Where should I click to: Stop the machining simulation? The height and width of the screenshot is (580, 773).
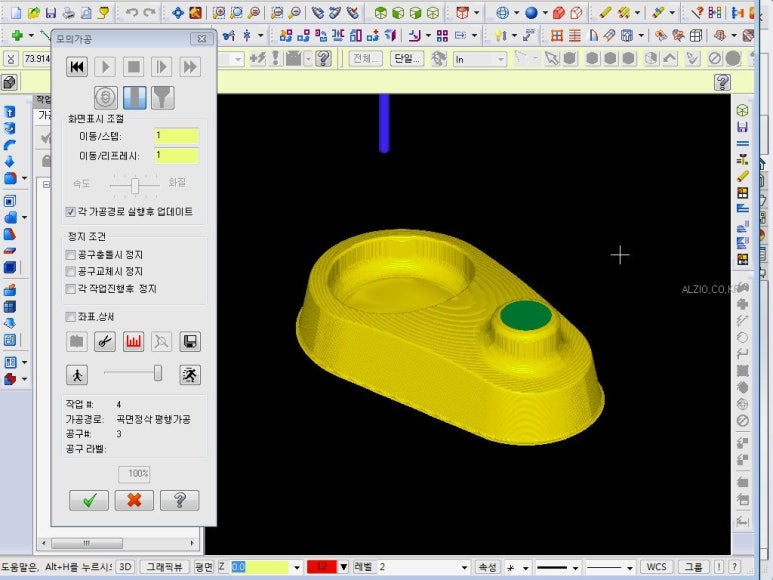click(134, 67)
